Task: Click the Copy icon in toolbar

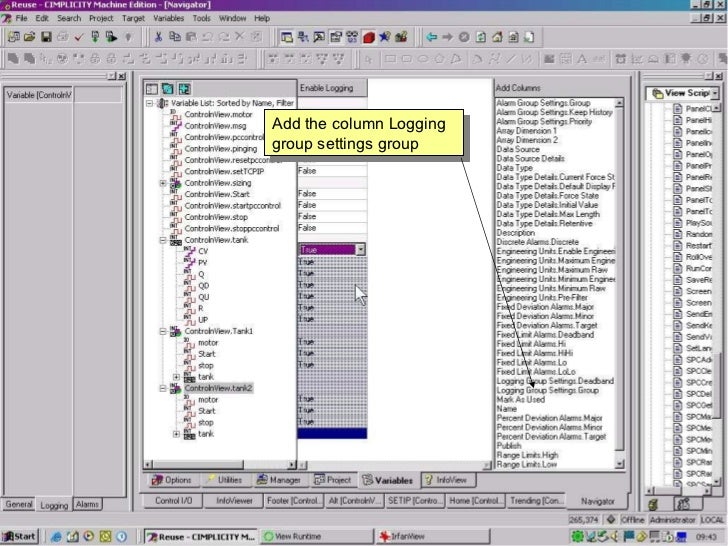Action: click(175, 37)
